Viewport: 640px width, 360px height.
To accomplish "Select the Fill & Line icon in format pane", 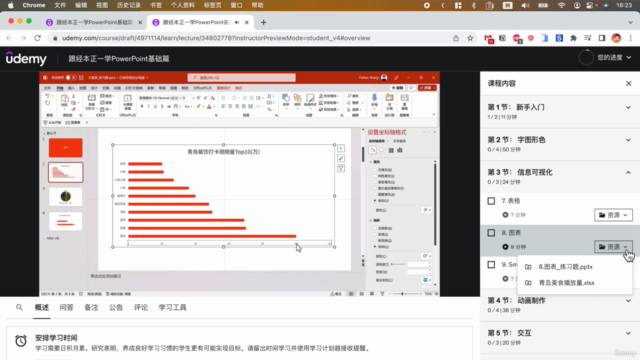I will tap(372, 150).
